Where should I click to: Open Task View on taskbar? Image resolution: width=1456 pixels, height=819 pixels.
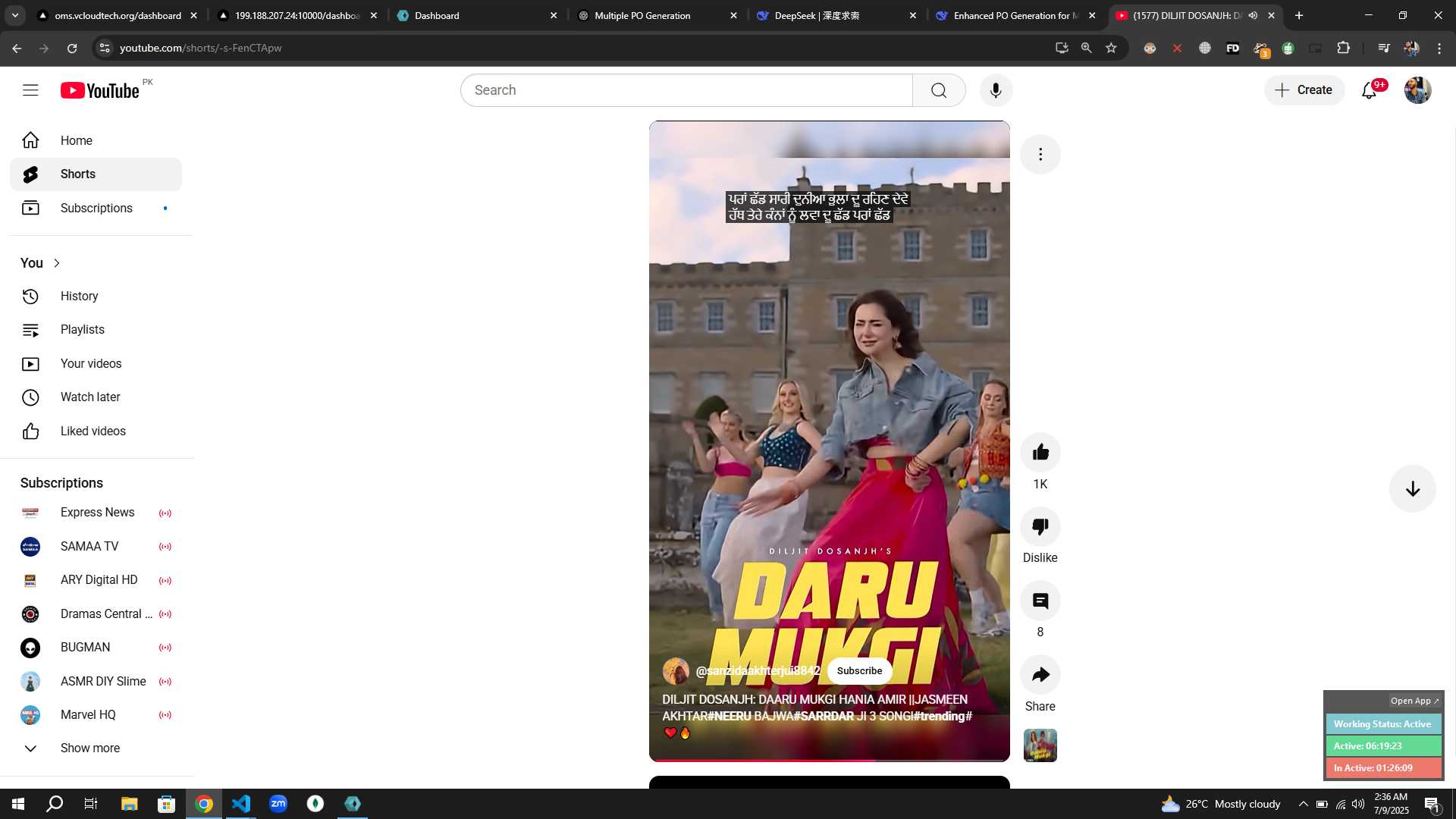click(x=91, y=804)
